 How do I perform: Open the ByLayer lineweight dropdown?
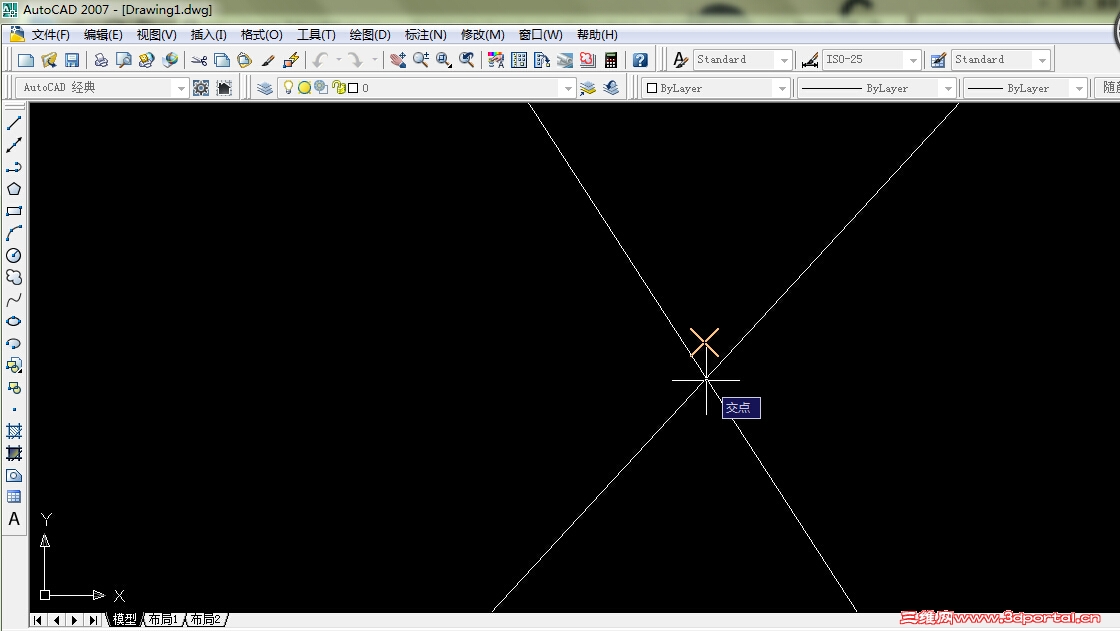point(1079,88)
